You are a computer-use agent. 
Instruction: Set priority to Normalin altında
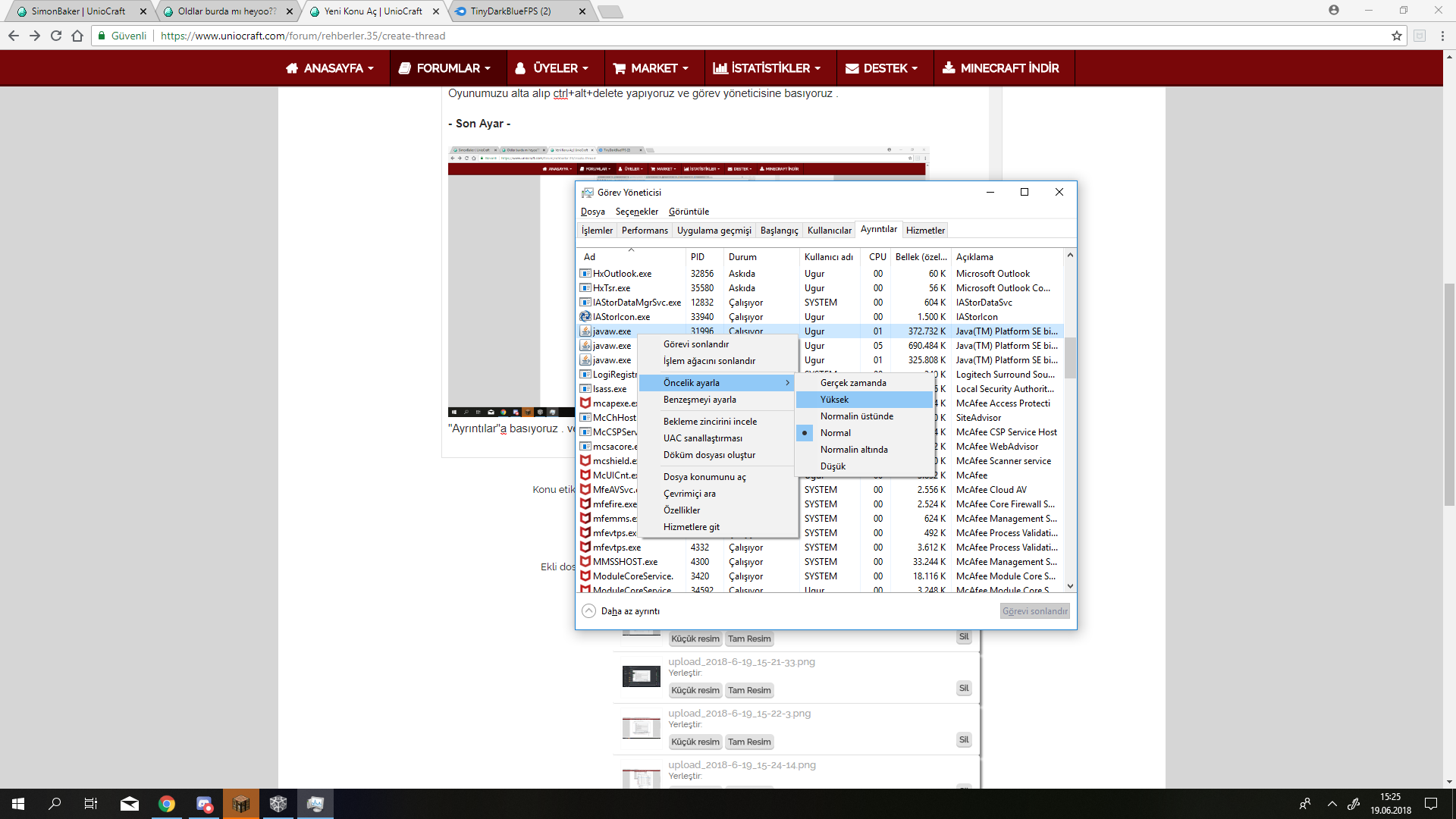click(864, 450)
